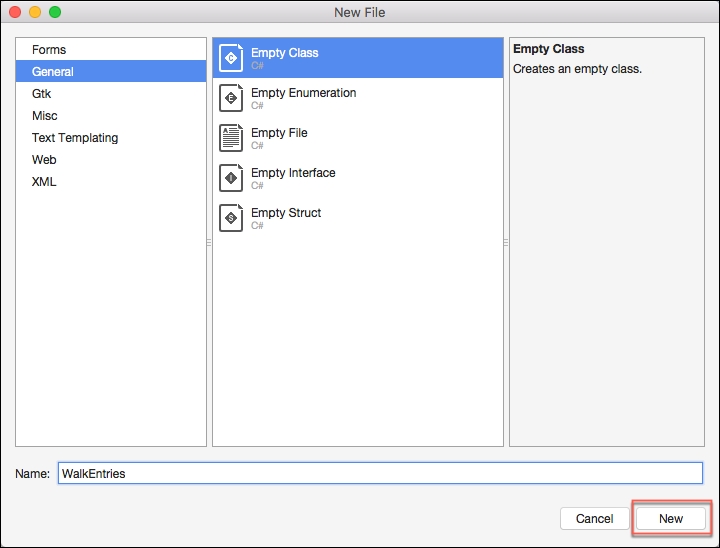Choose the Gtk category
This screenshot has height=548, width=720.
(x=41, y=94)
